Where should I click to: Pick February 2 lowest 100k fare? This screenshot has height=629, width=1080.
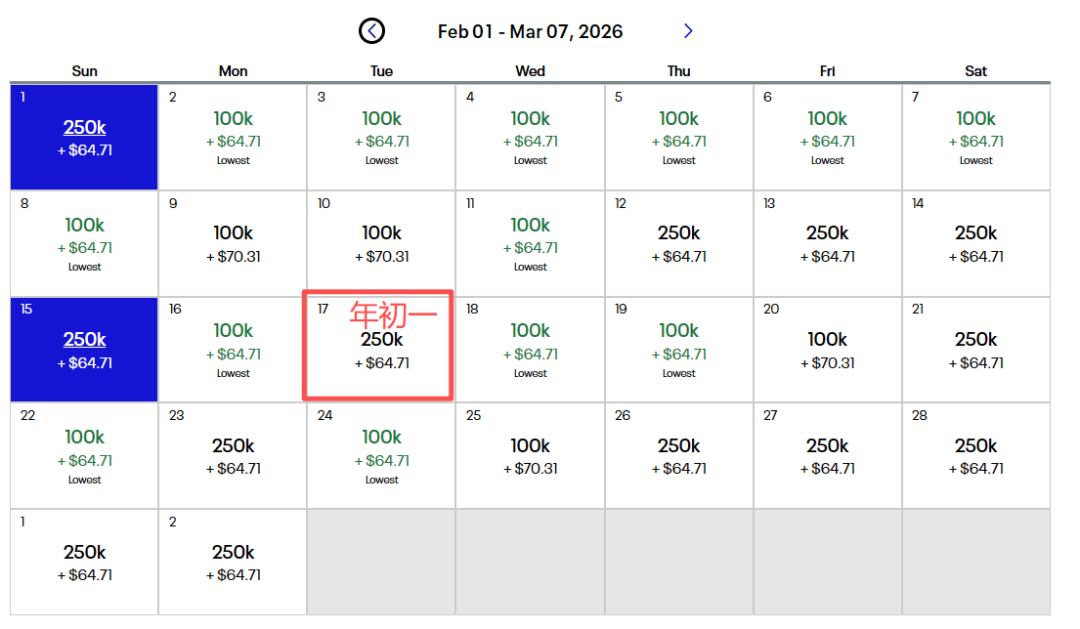coord(233,138)
